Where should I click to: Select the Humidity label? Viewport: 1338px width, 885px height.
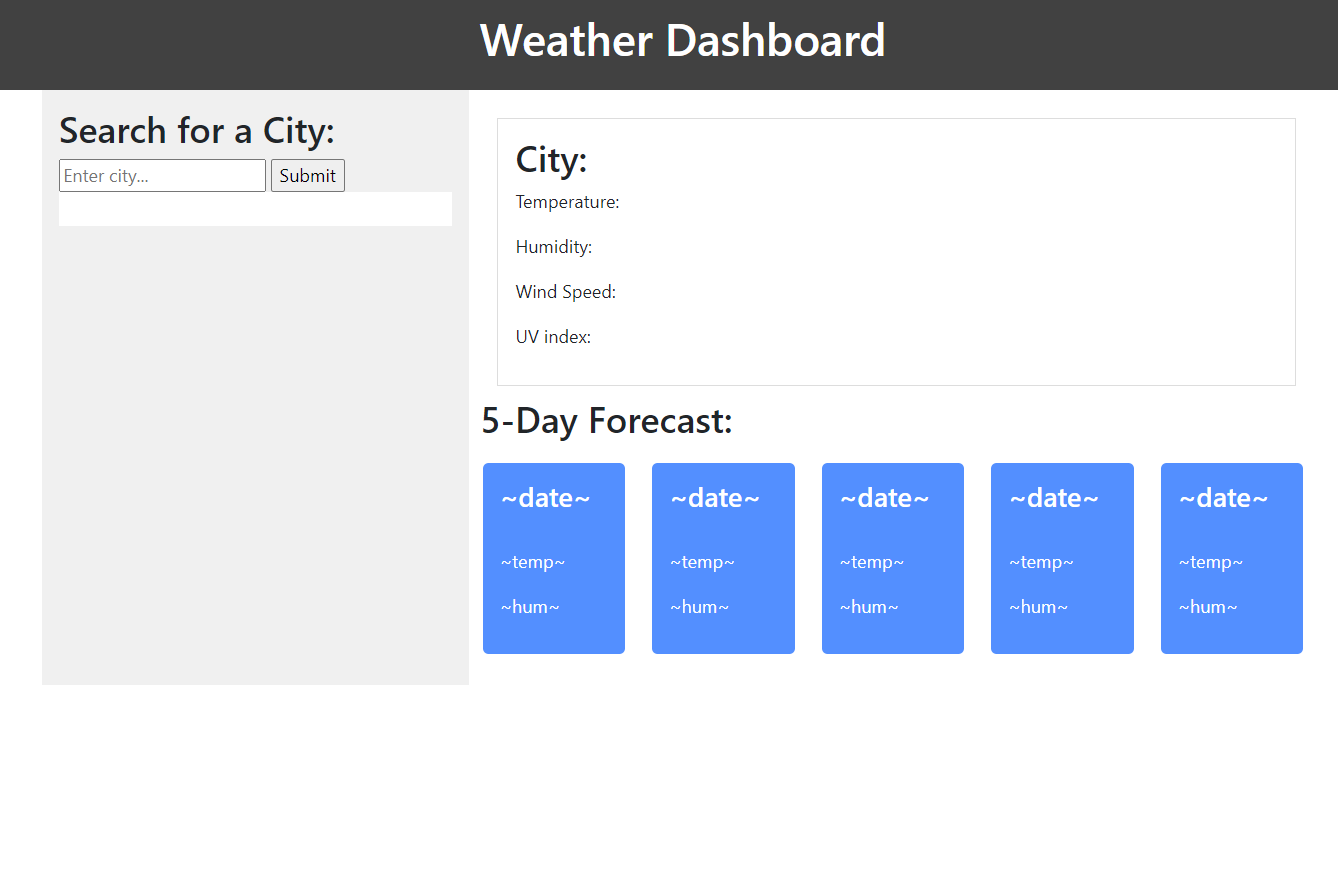[x=554, y=247]
